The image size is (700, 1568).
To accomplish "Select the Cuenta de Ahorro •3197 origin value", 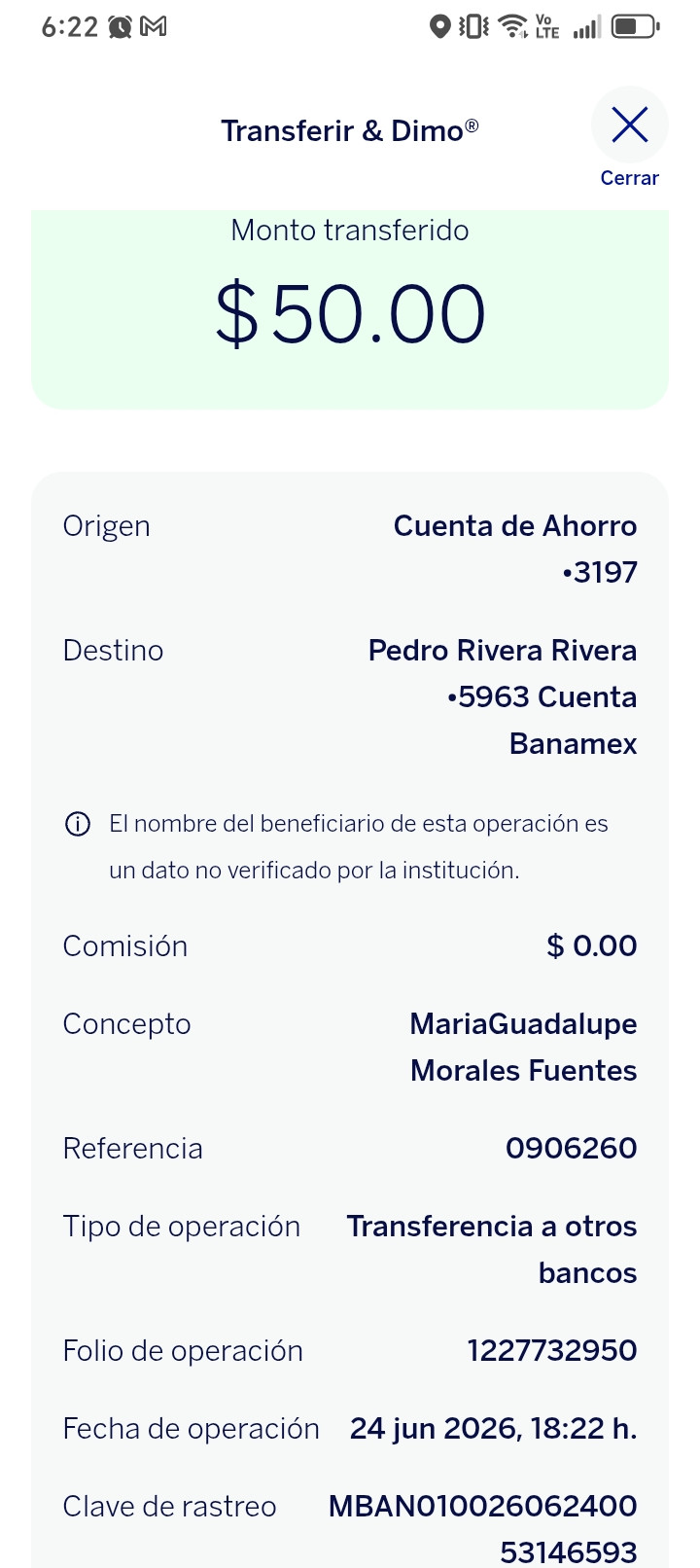I will [x=515, y=549].
